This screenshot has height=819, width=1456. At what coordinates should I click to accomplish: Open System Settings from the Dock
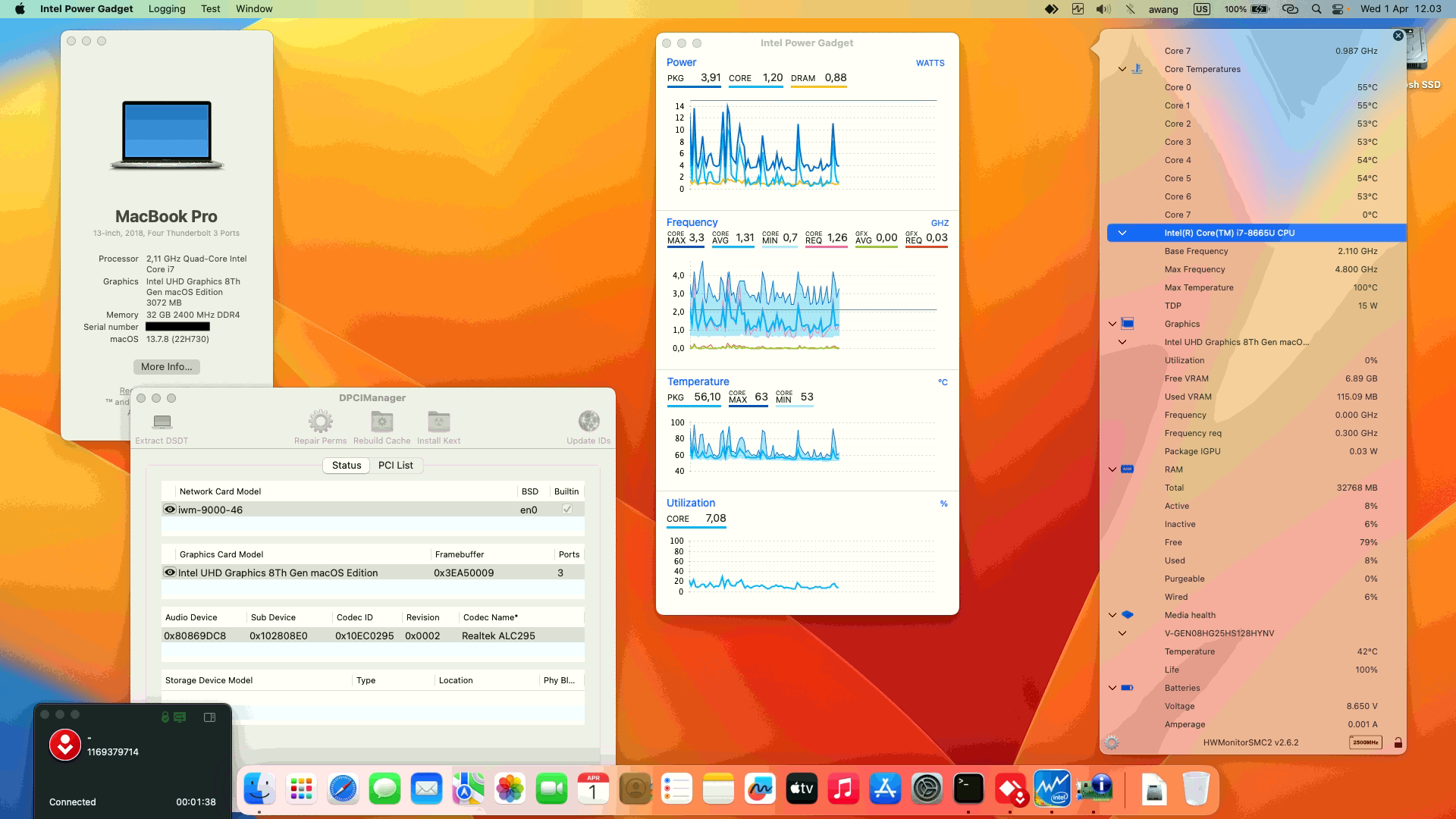[927, 789]
